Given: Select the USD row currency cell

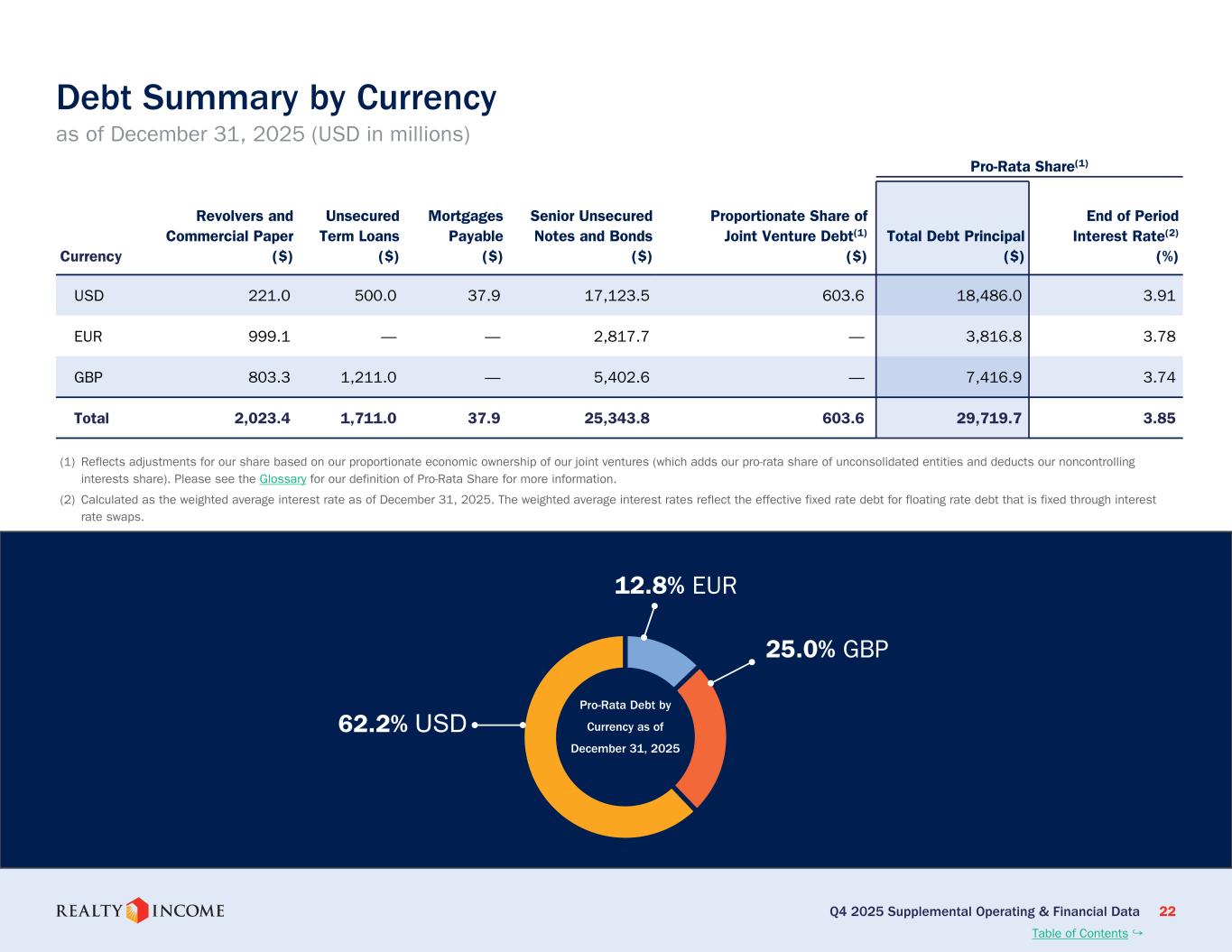Looking at the screenshot, I should point(88,295).
